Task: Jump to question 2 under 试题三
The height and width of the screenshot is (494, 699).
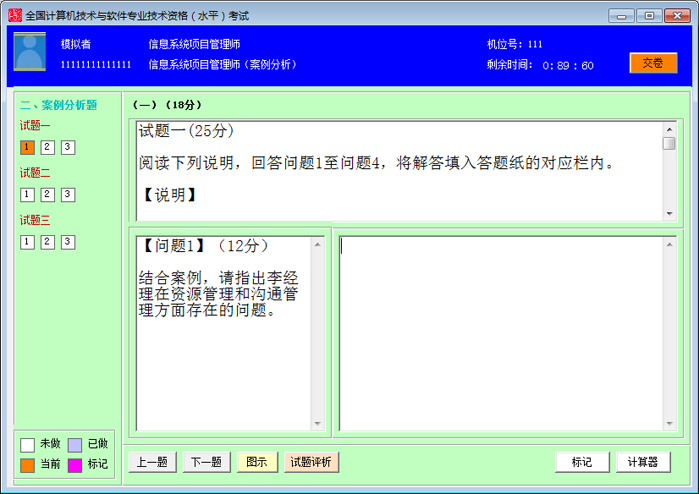Action: click(47, 242)
